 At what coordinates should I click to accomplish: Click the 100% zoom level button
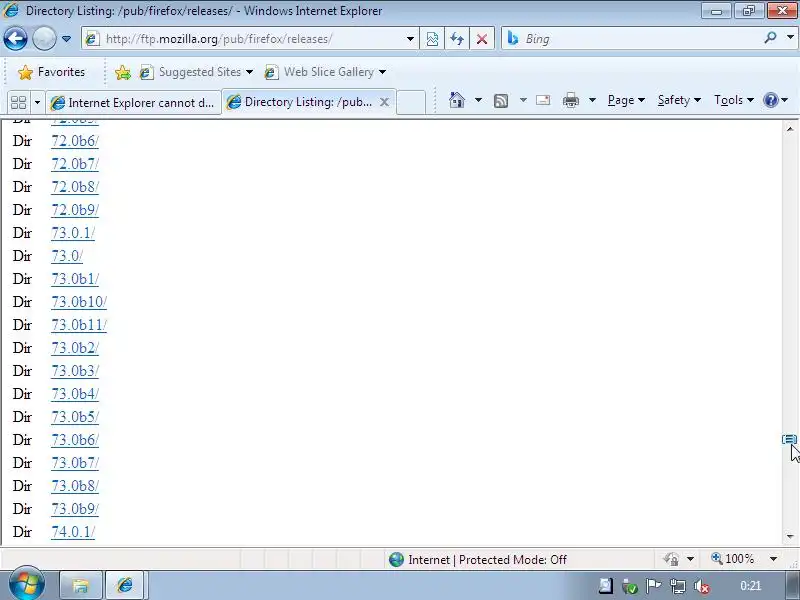click(733, 559)
